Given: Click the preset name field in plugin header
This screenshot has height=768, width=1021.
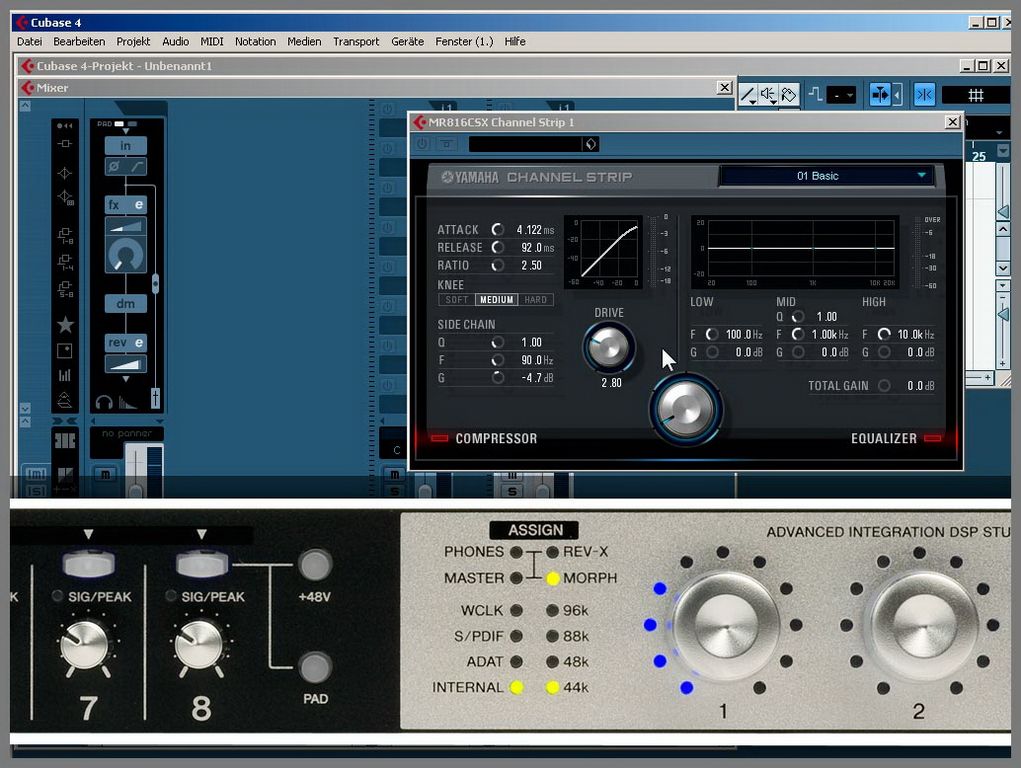Looking at the screenshot, I should [x=525, y=144].
